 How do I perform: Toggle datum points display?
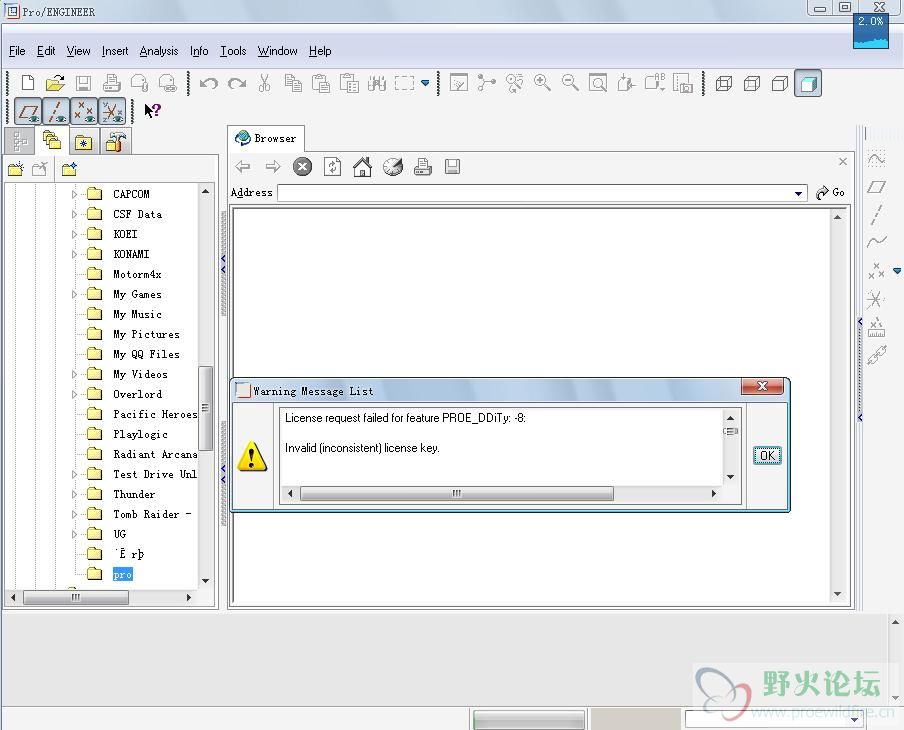[84, 111]
